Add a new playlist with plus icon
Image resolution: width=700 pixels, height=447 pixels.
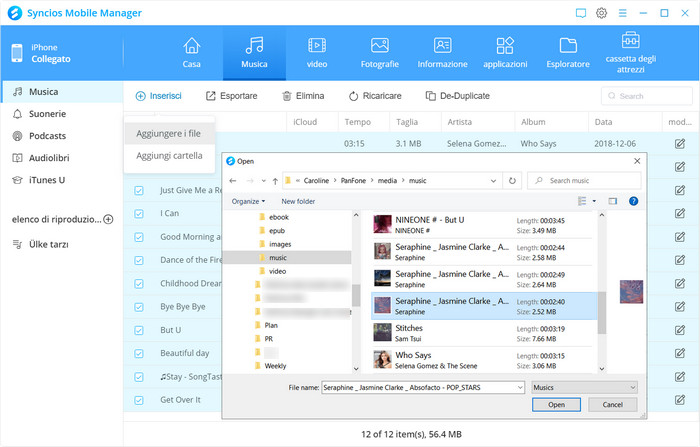click(x=108, y=219)
